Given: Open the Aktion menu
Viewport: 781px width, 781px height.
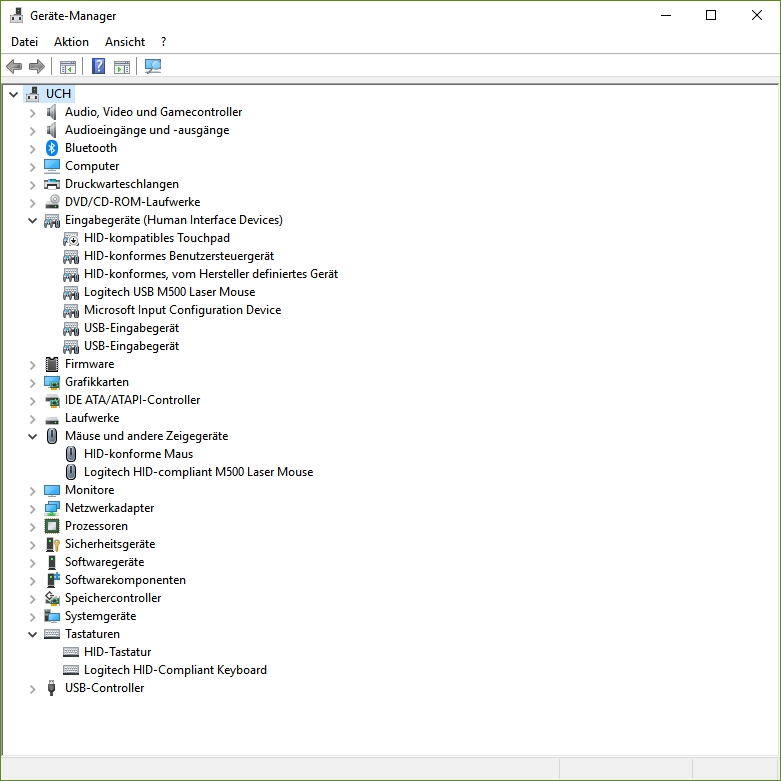Looking at the screenshot, I should click(x=71, y=42).
